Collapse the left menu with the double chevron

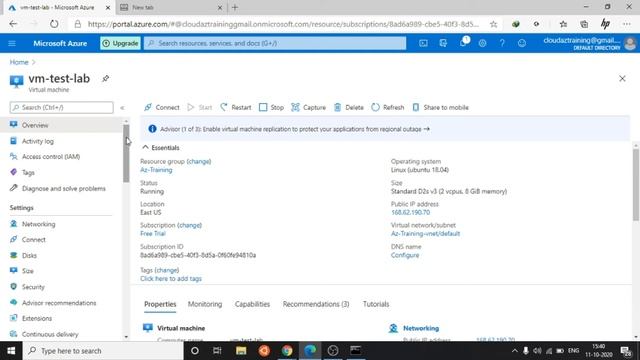coord(122,108)
